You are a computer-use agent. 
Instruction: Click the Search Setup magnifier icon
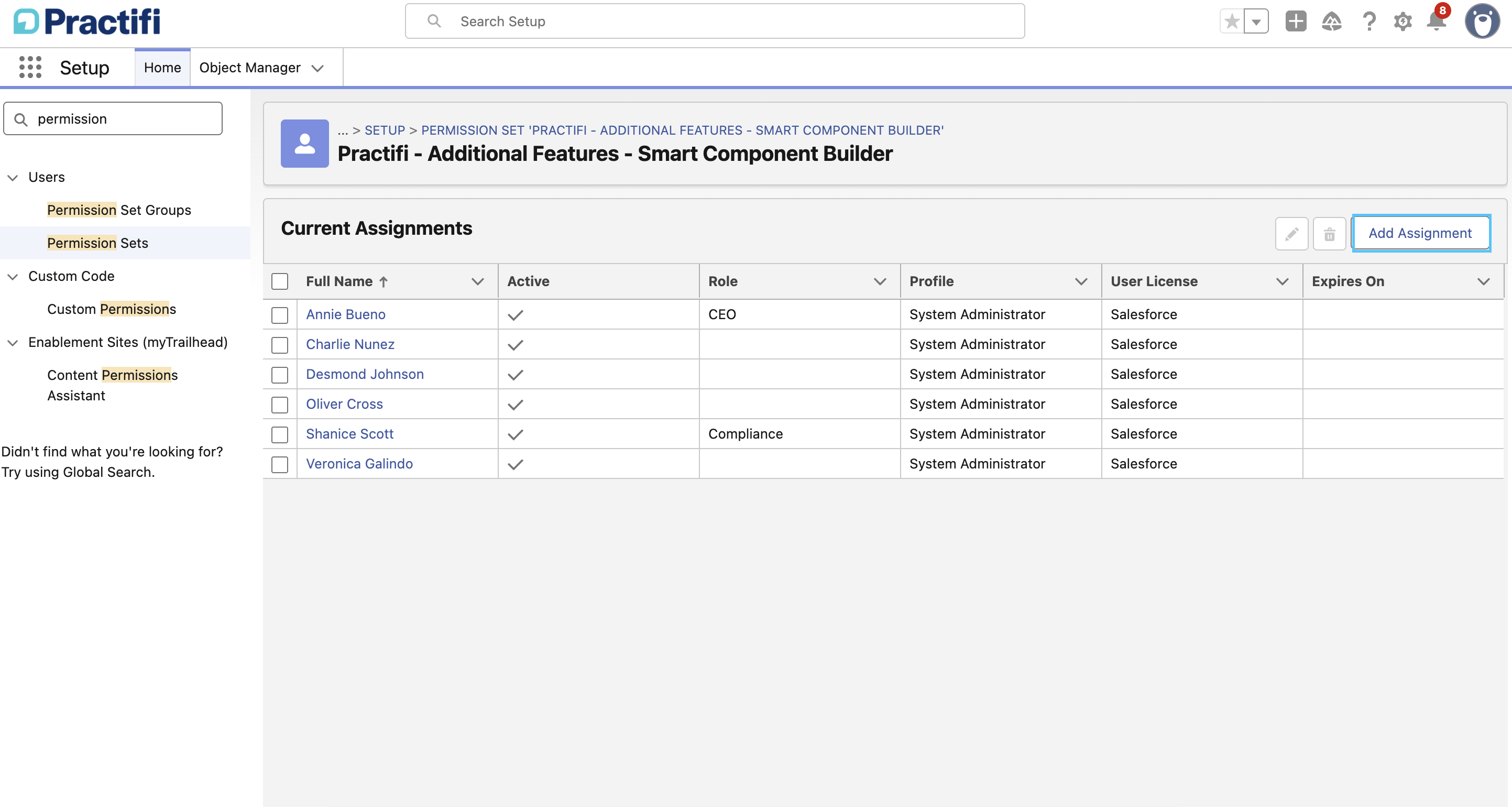[434, 21]
